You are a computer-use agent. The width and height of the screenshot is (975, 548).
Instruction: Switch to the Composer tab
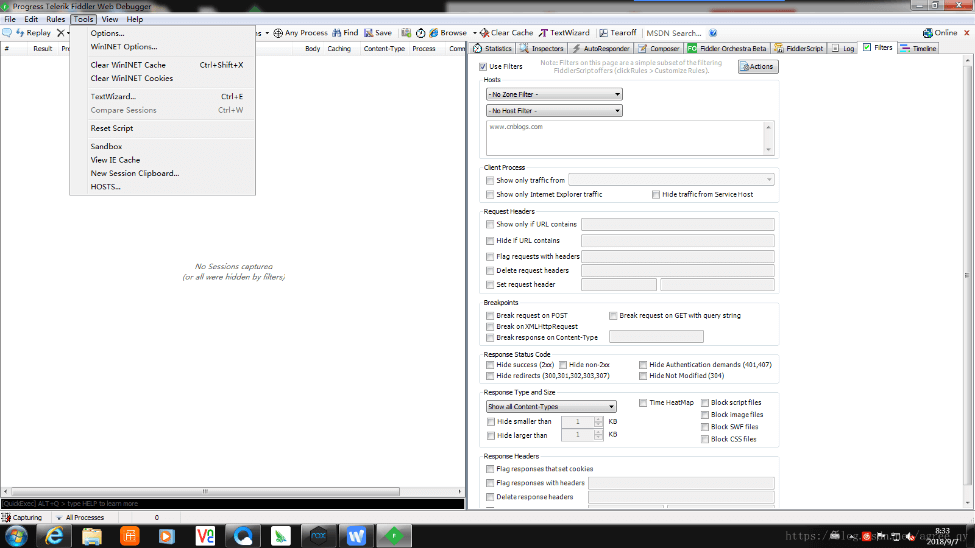pyautogui.click(x=659, y=49)
